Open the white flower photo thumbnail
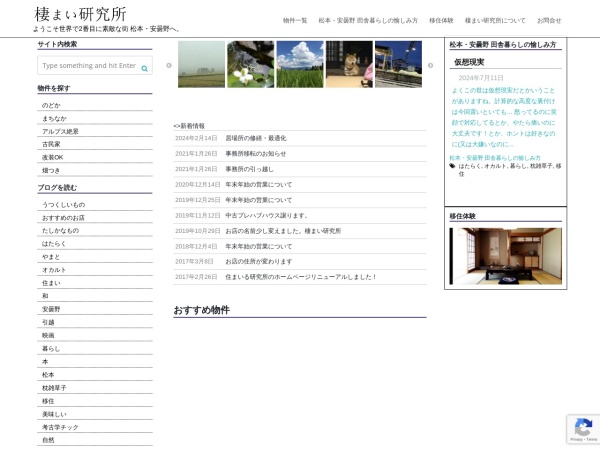The width and height of the screenshot is (600, 450). 250,64
